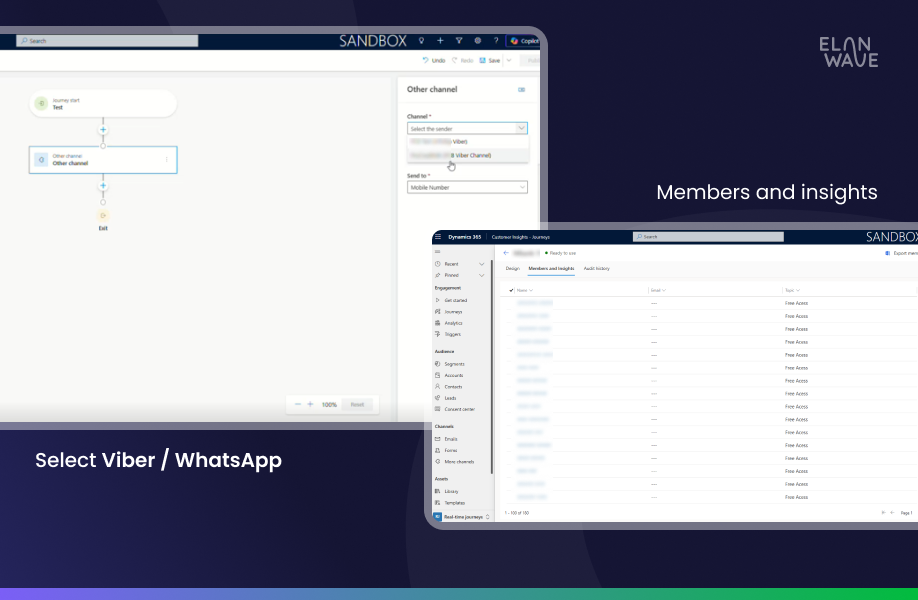Screen dimensions: 918x600
Task: Open Triggers in sidebar
Action: pyautogui.click(x=453, y=334)
